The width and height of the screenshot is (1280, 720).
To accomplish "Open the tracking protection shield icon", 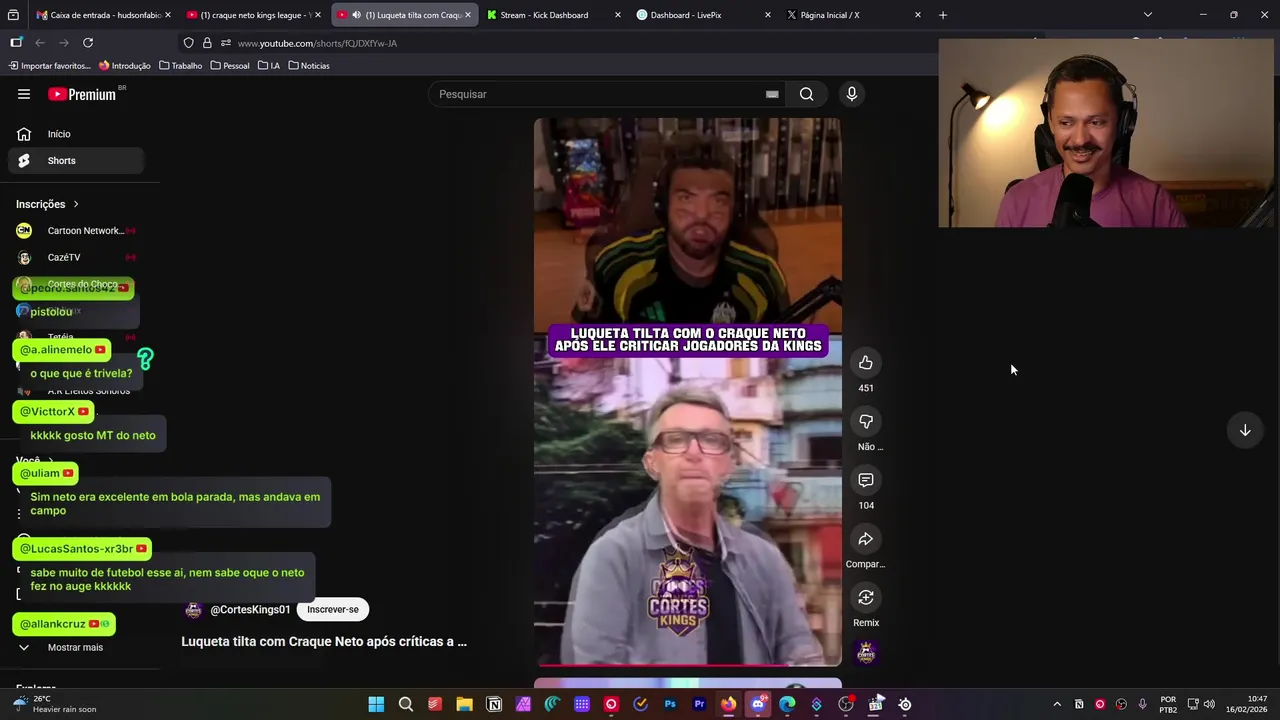I will [x=188, y=43].
